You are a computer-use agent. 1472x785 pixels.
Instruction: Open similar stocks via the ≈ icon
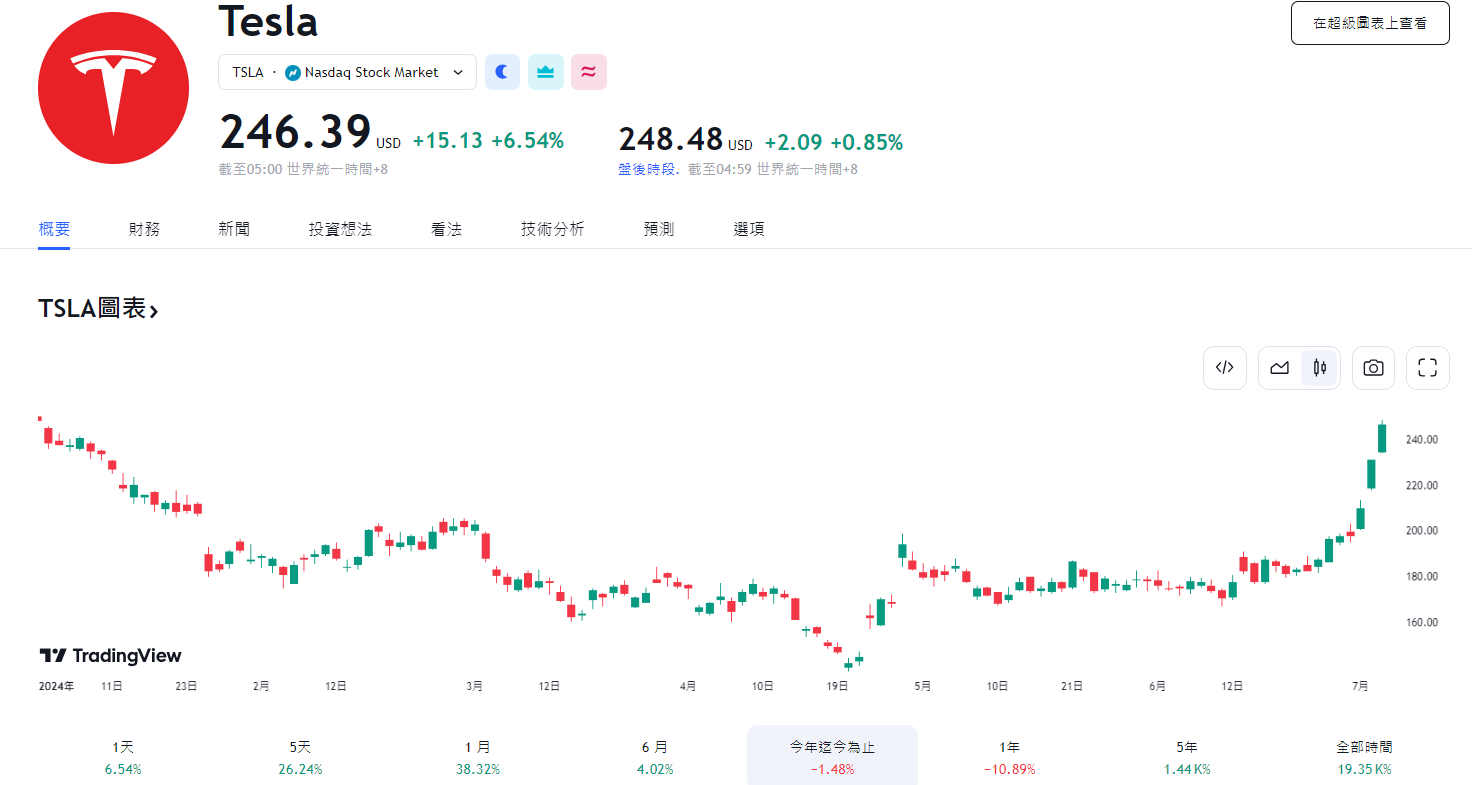click(x=588, y=72)
